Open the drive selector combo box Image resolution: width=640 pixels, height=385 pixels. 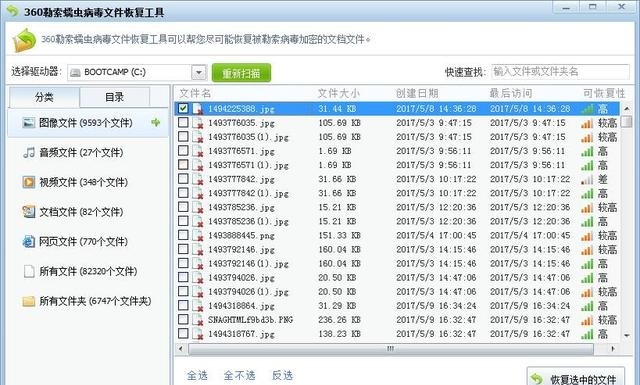click(137, 73)
